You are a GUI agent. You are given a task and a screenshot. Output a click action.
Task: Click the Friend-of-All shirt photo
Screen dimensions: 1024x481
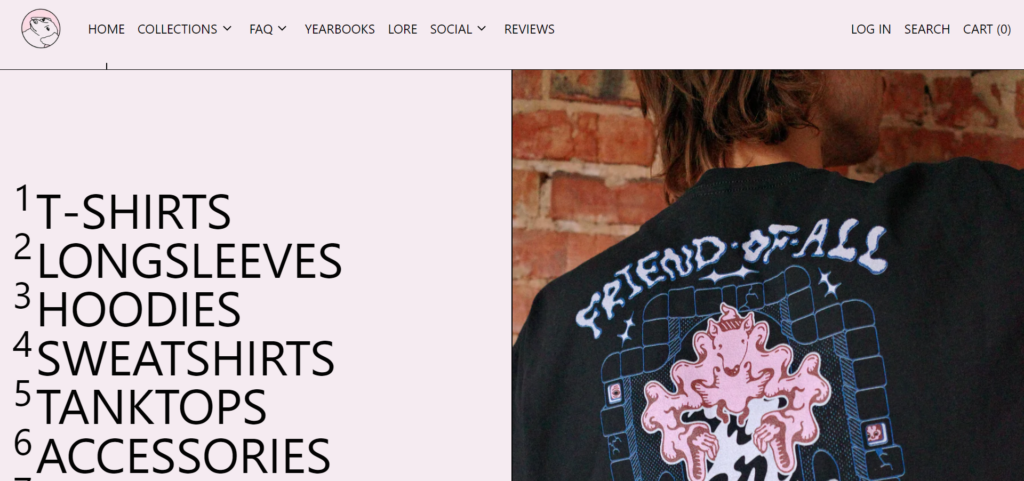pyautogui.click(x=768, y=275)
